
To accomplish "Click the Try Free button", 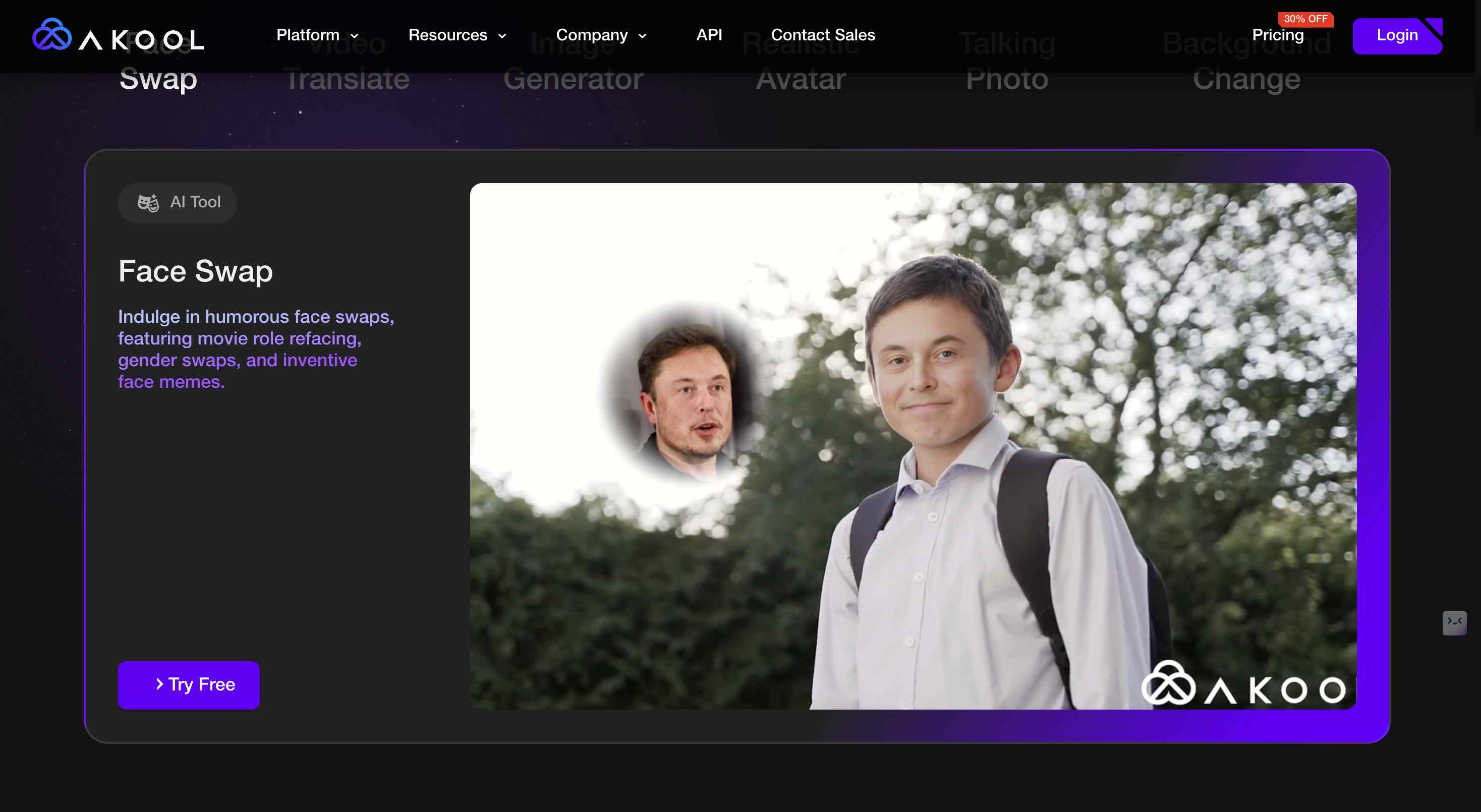I will [189, 684].
